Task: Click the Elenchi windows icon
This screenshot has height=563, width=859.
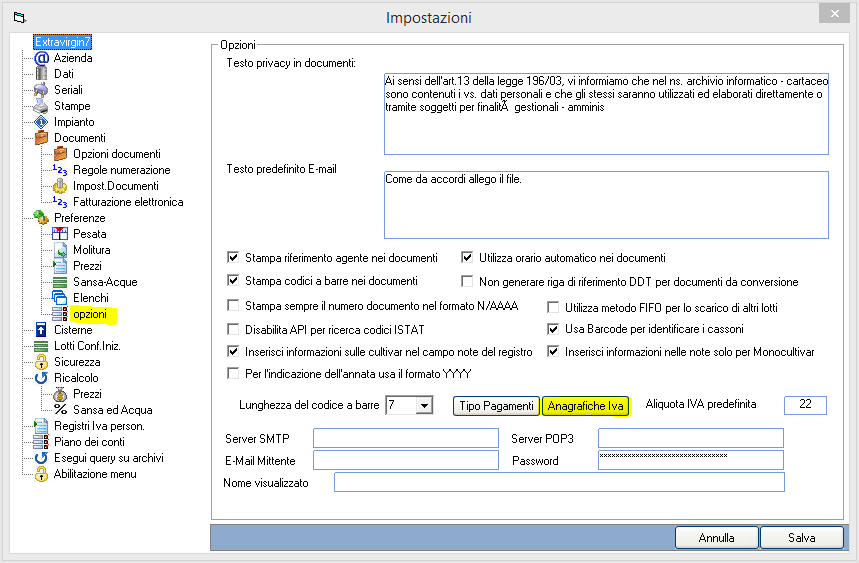Action: (x=60, y=298)
